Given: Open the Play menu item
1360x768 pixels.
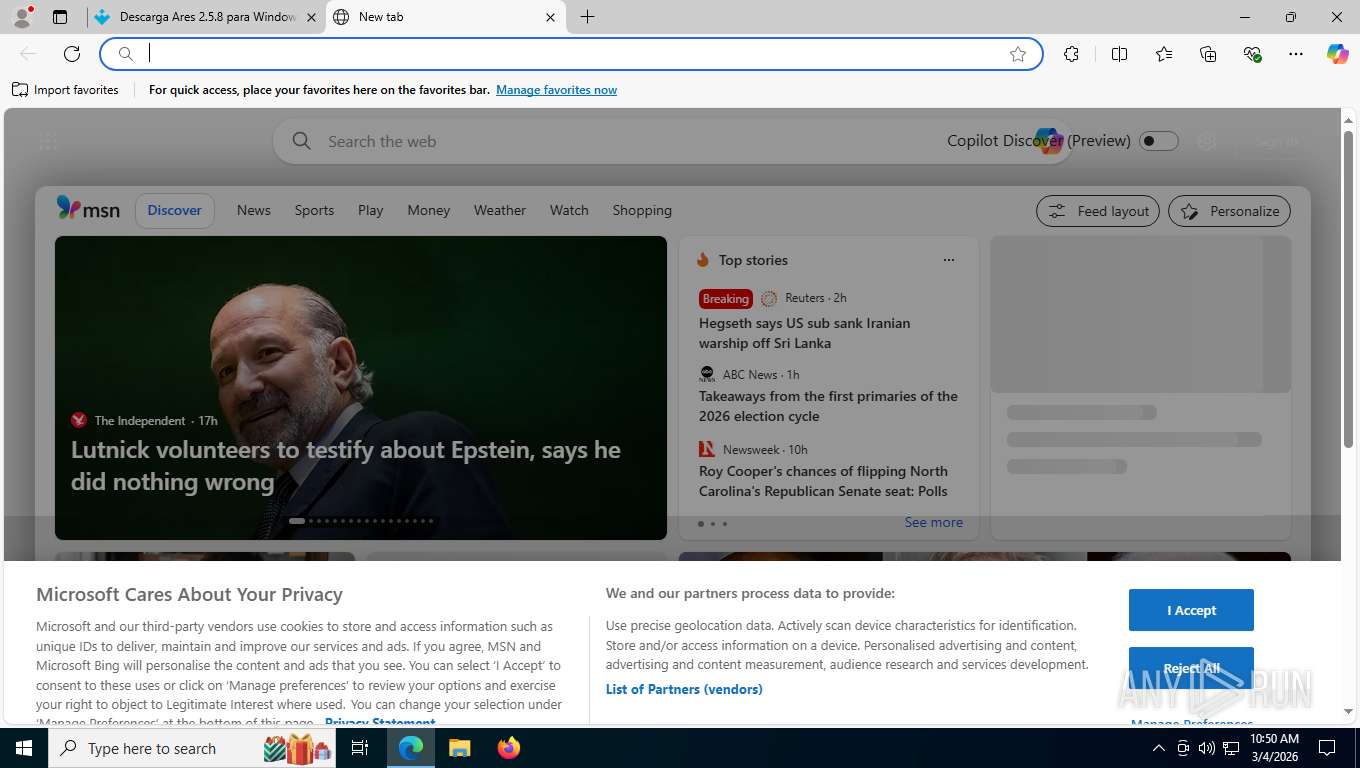Looking at the screenshot, I should coord(371,210).
